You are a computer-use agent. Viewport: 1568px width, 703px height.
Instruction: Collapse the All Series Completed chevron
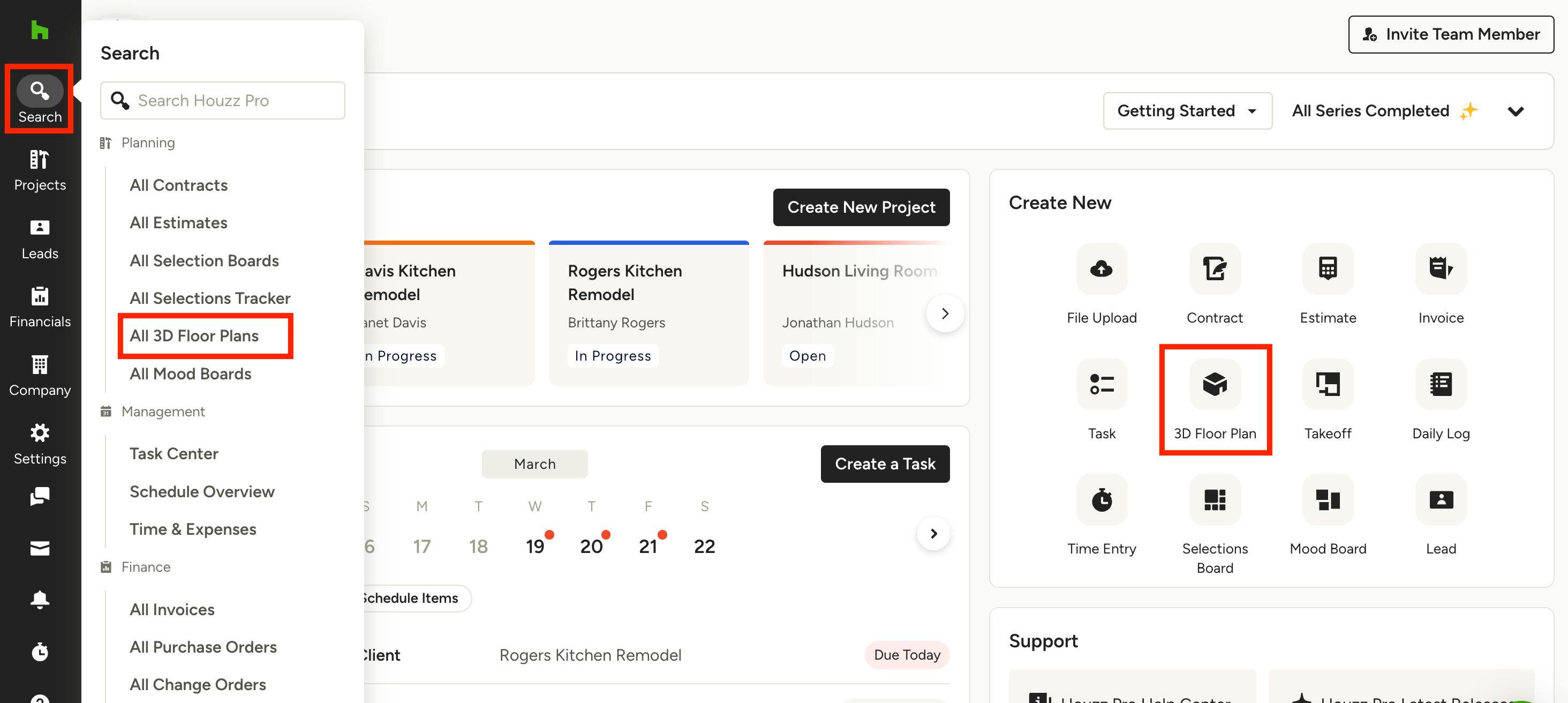(1515, 111)
